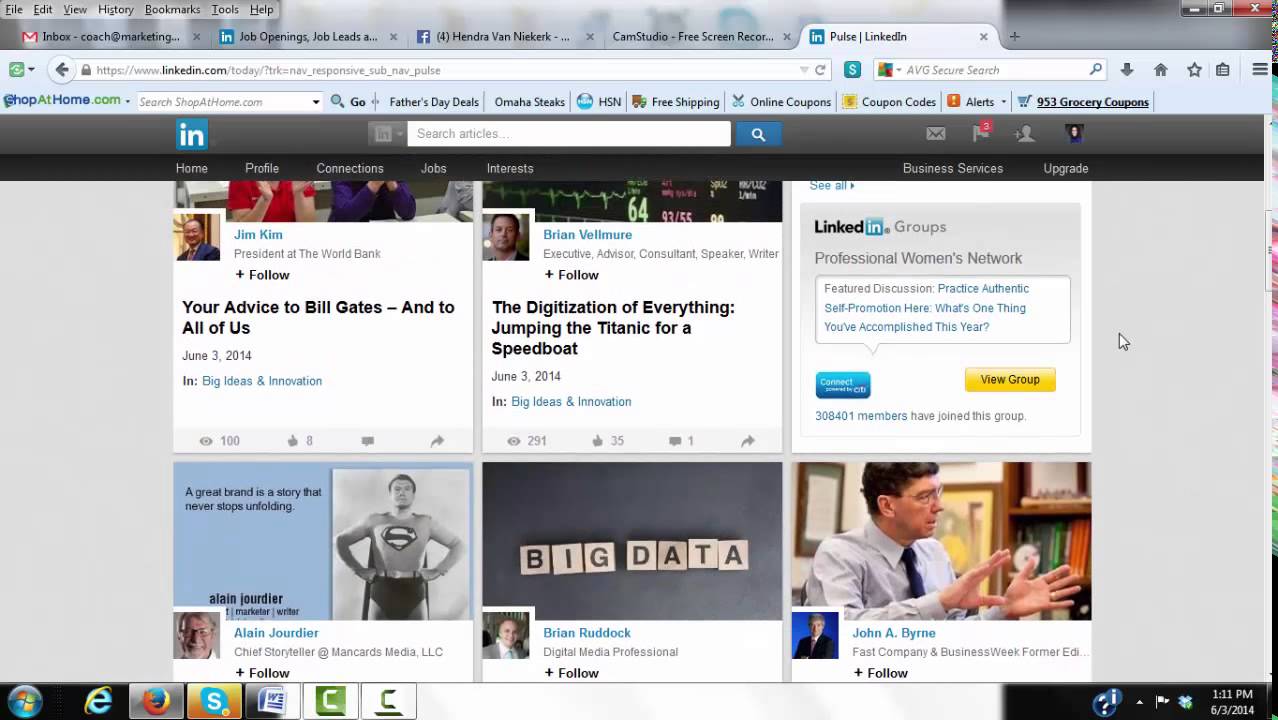This screenshot has height=720, width=1278.
Task: Open LinkedIn messages envelope icon
Action: 935,134
